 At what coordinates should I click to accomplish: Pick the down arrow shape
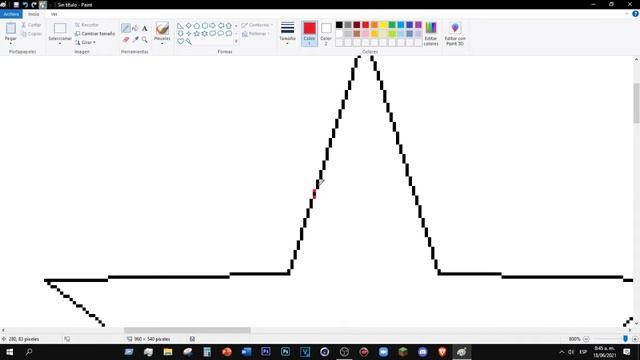180,33
